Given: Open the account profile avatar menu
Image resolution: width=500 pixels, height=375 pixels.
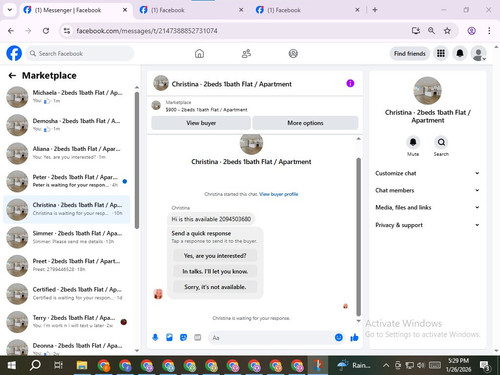Looking at the screenshot, I should point(479,53).
